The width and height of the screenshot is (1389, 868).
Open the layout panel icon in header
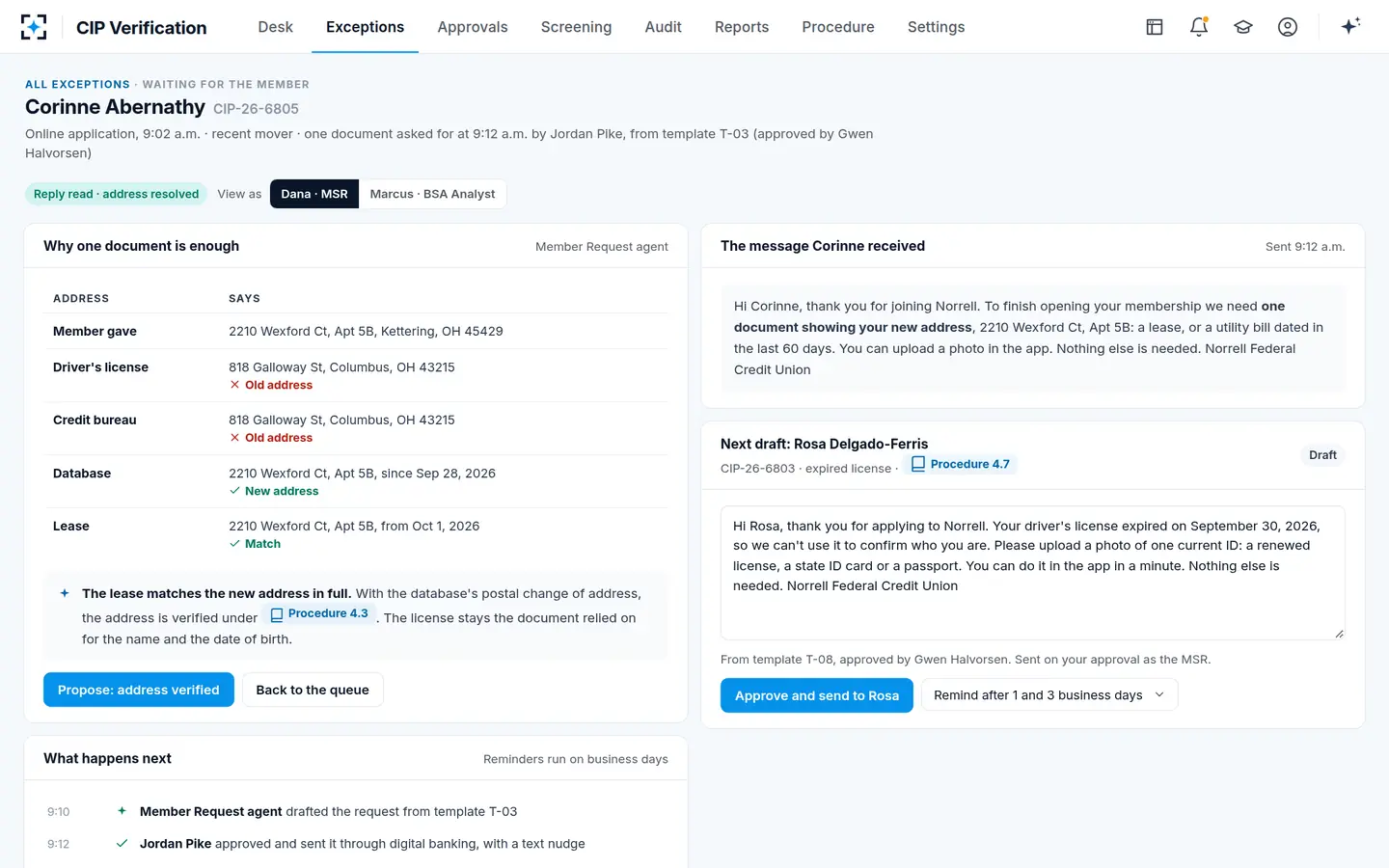(1155, 27)
